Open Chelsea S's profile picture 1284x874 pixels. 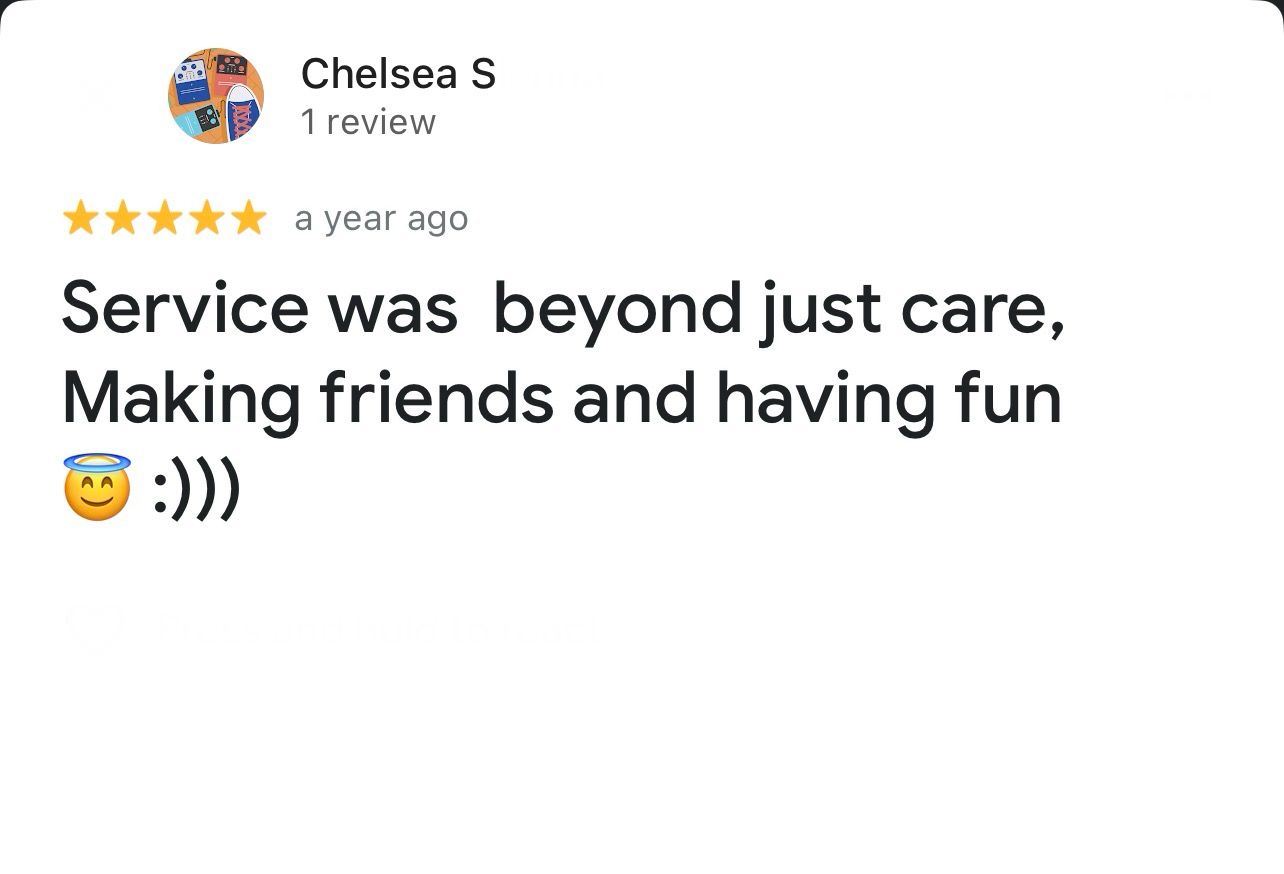[x=215, y=96]
